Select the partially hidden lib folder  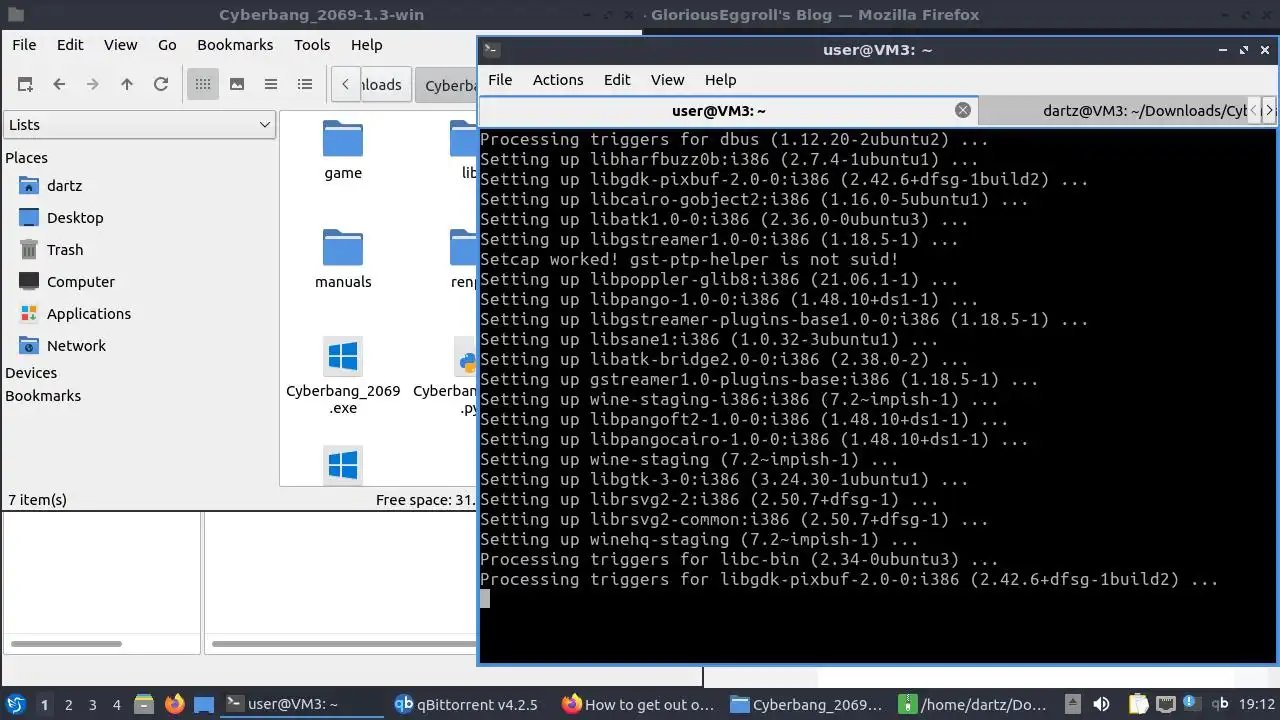click(x=465, y=151)
